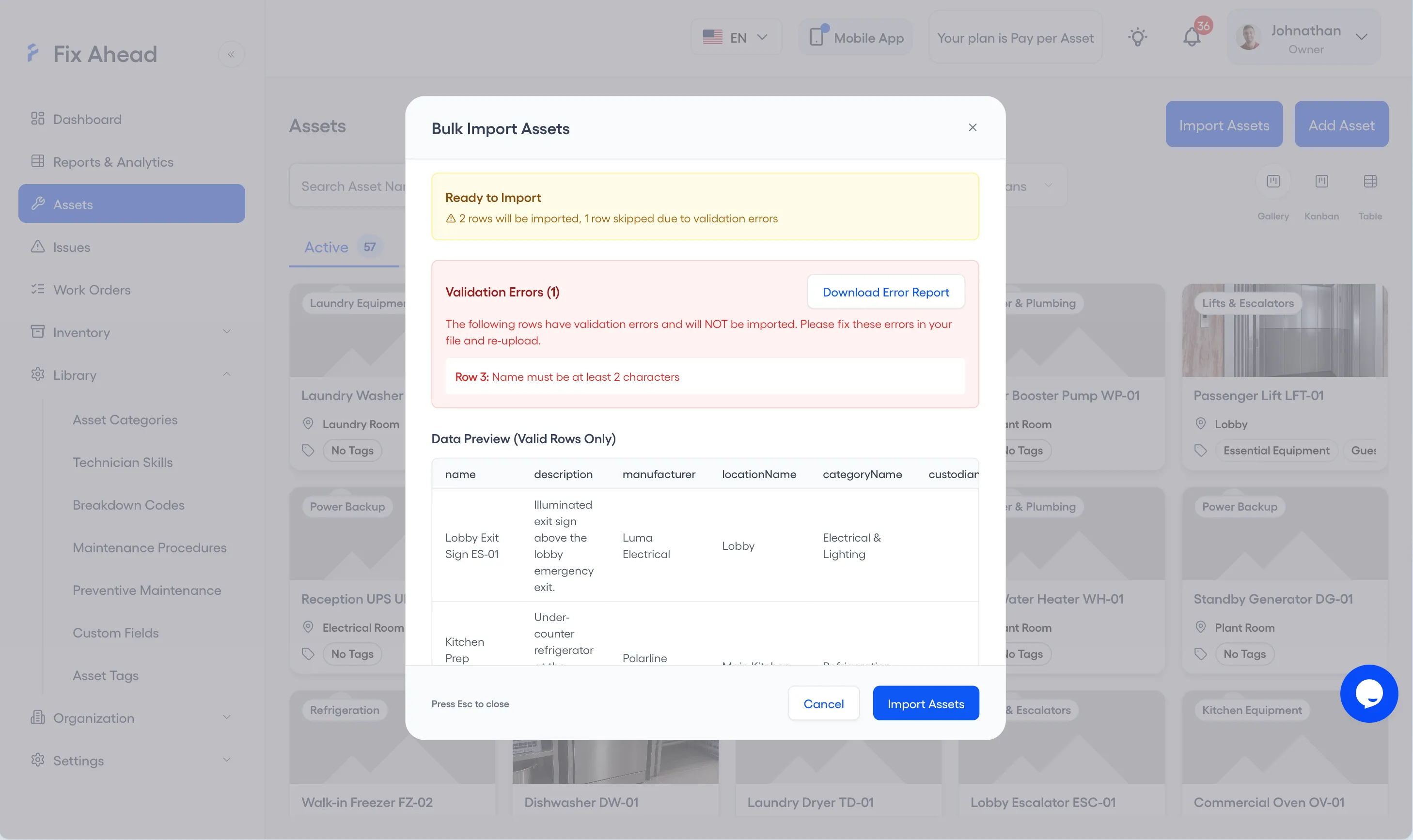The width and height of the screenshot is (1413, 840).
Task: Click the Mobile App button
Action: (855, 37)
